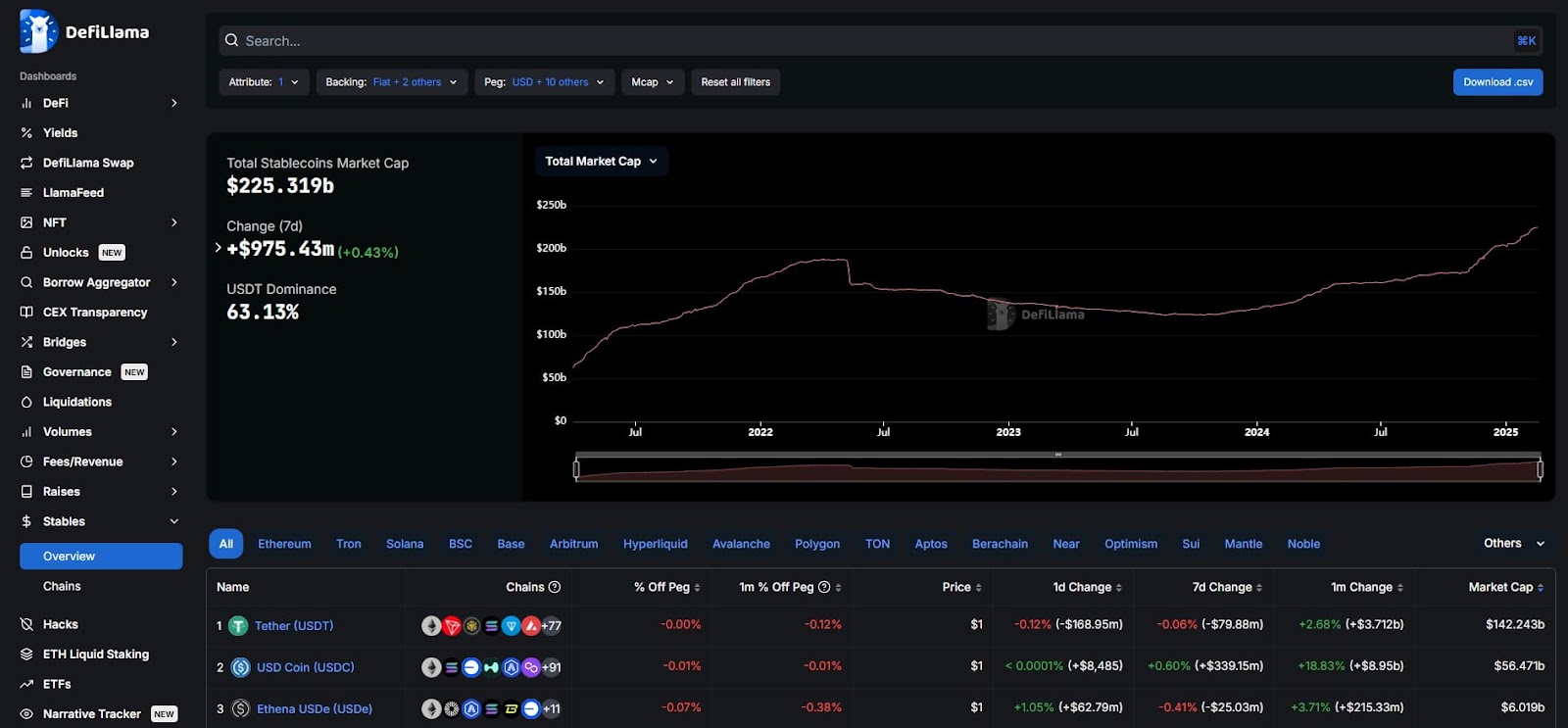Sort by % Off Peg column header
Image resolution: width=1568 pixels, height=728 pixels.
tap(667, 587)
